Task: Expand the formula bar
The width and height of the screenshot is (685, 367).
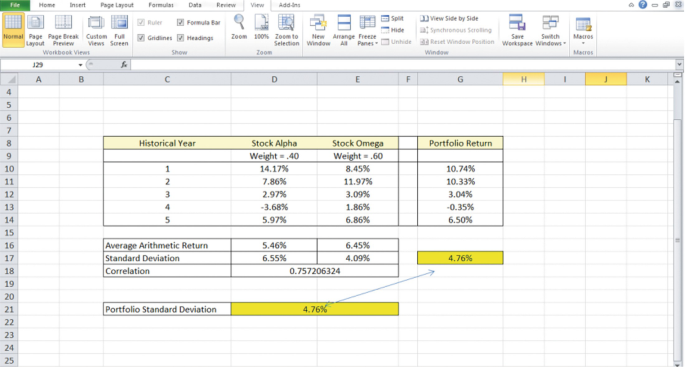Action: [679, 65]
